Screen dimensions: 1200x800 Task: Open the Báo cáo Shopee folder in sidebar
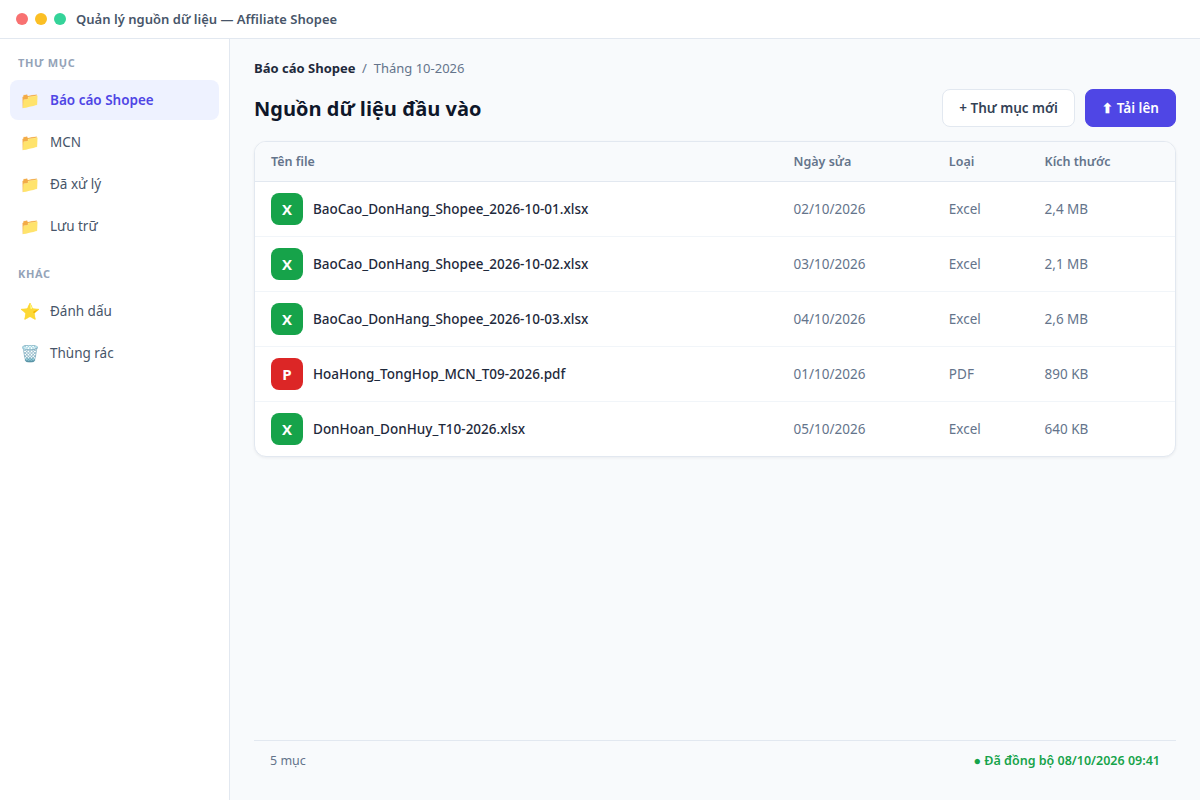[x=114, y=100]
